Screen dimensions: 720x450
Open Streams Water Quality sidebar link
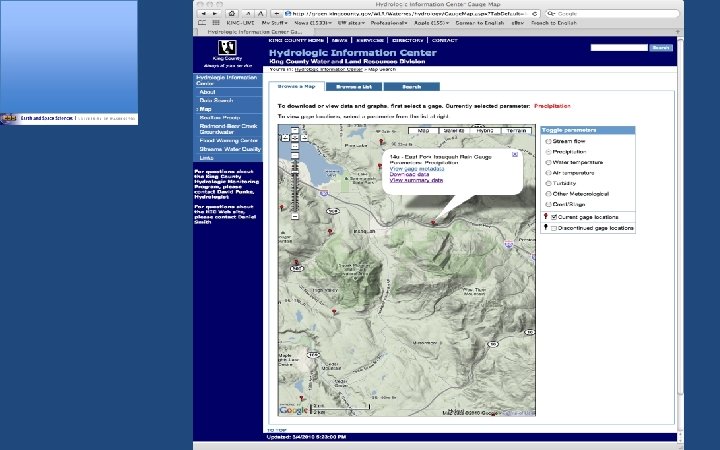click(x=230, y=149)
